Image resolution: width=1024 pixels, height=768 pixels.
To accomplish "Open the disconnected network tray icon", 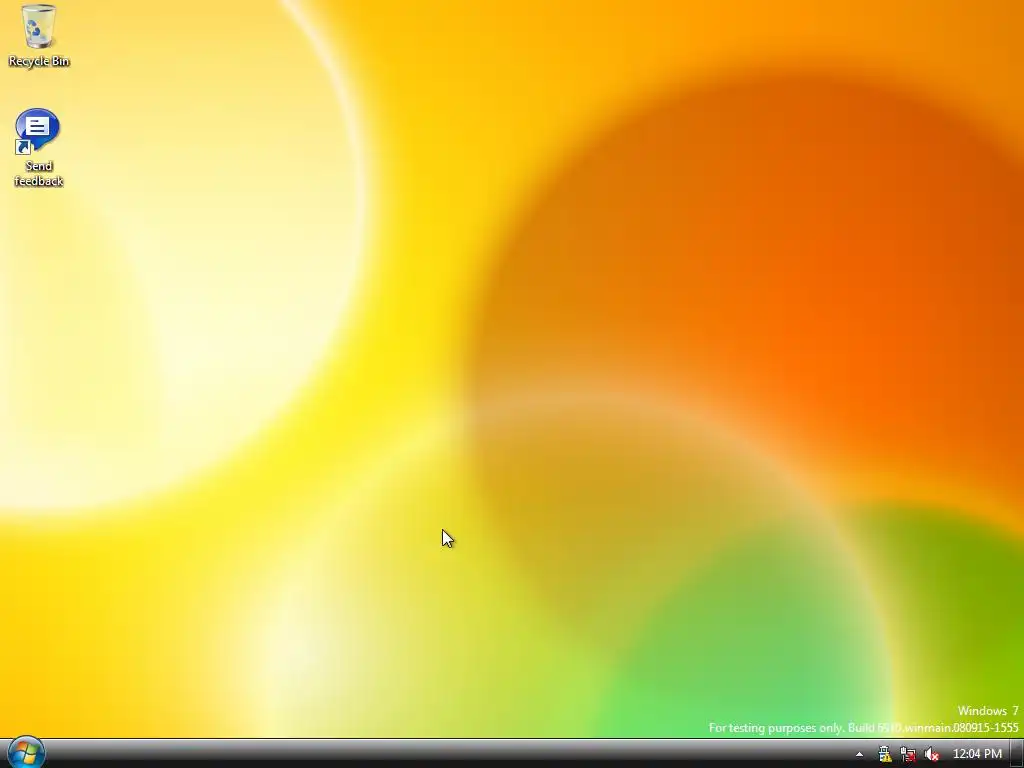I will [x=908, y=754].
